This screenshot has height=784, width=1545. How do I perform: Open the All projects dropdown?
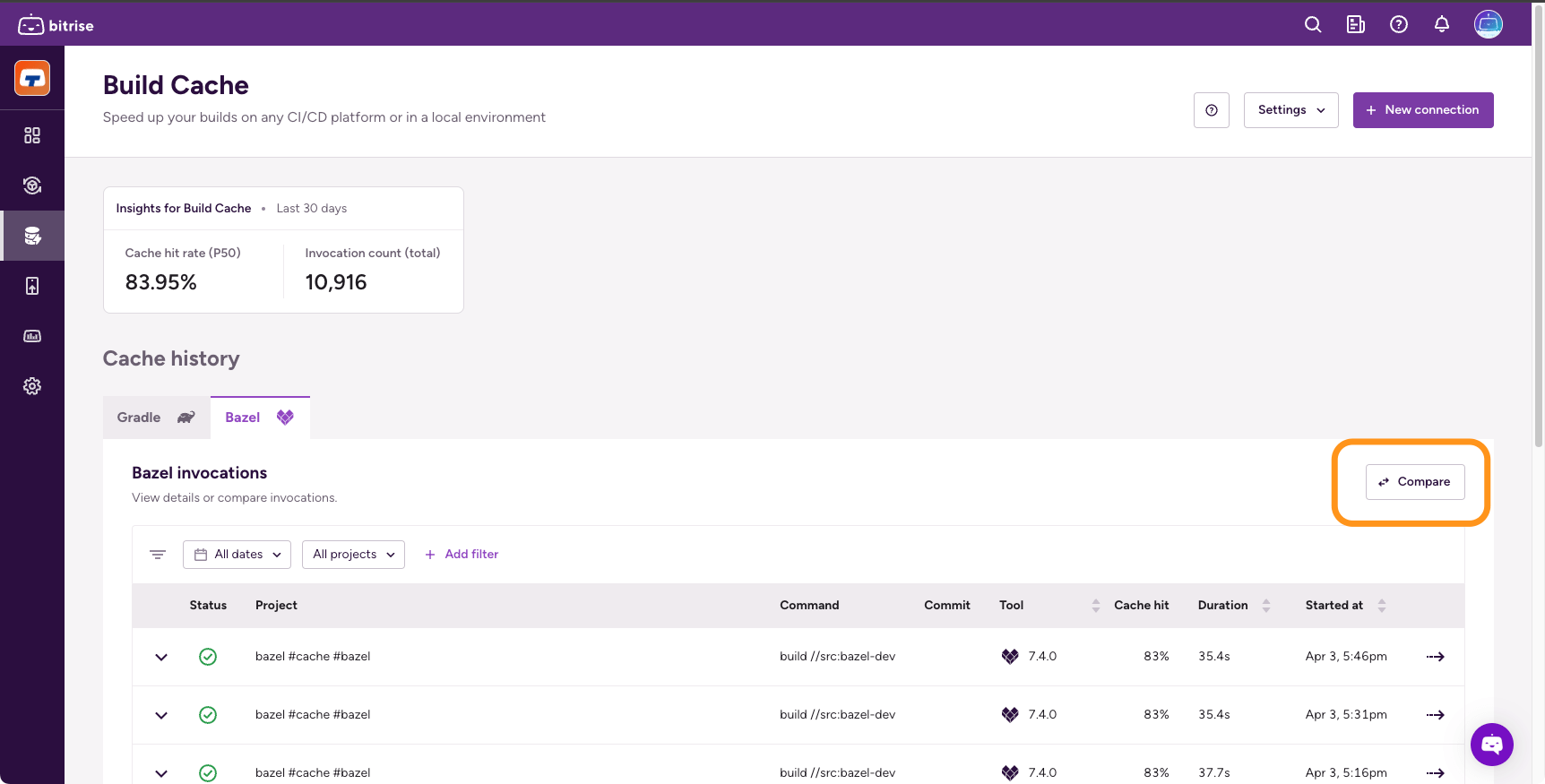tap(353, 555)
